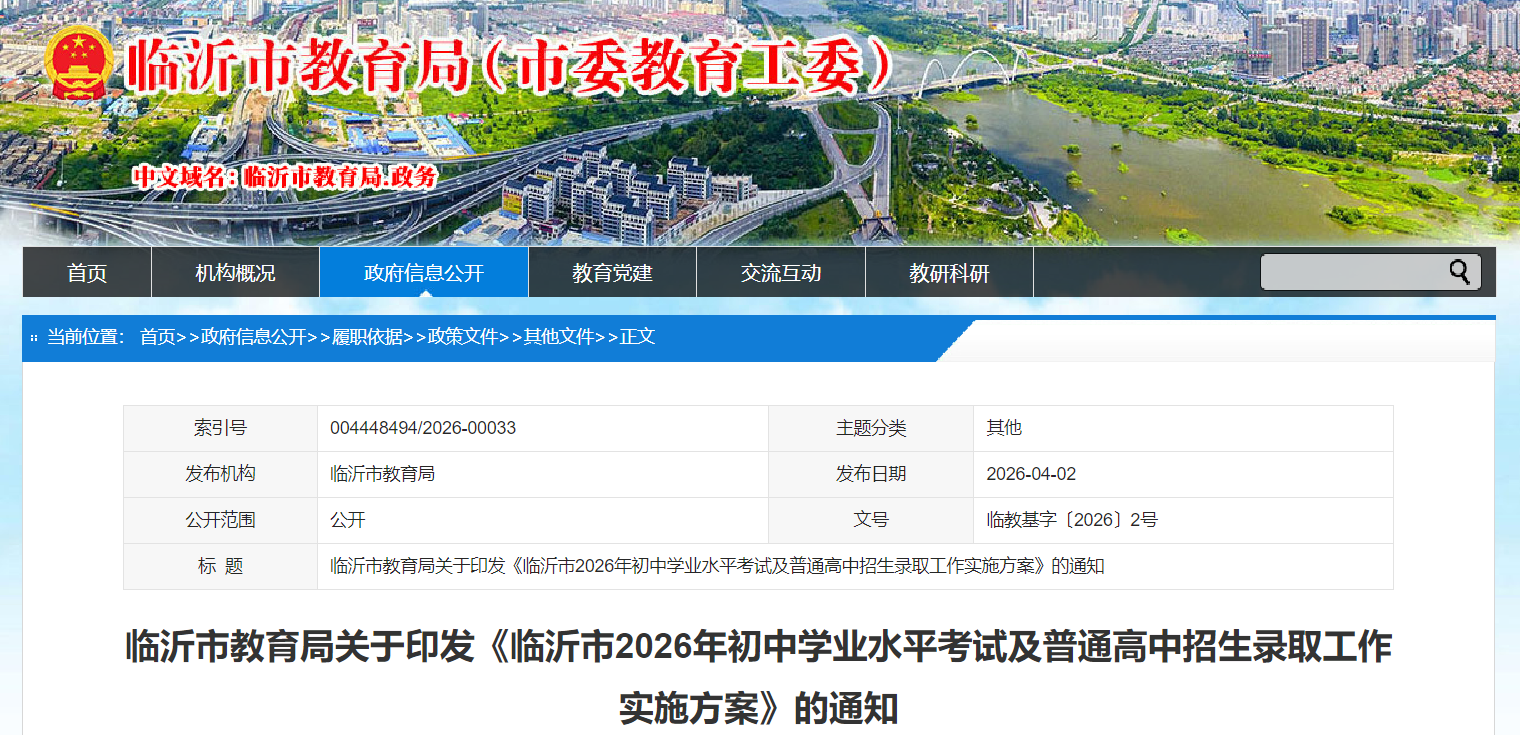Click the 索引号 label cell
The image size is (1520, 735).
[220, 428]
